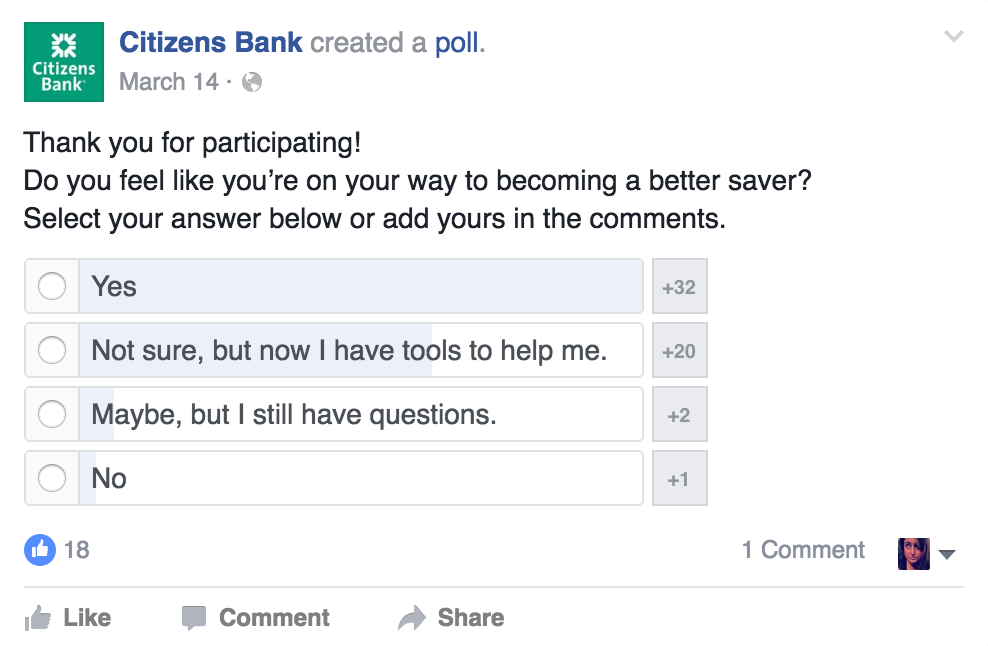
Task: Click the public globe privacy icon
Action: coord(252,82)
